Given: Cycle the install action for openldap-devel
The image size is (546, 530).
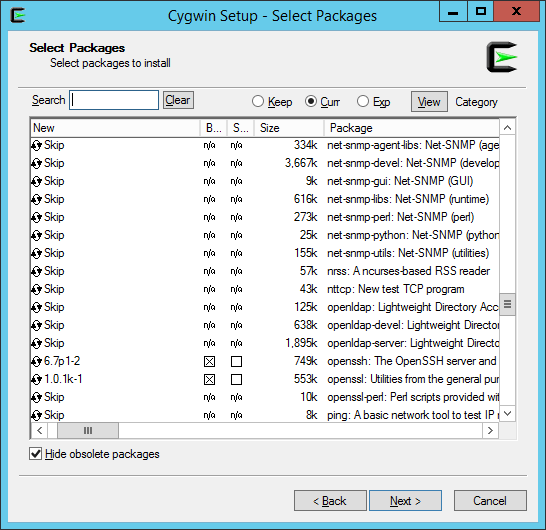Looking at the screenshot, I should pos(37,325).
